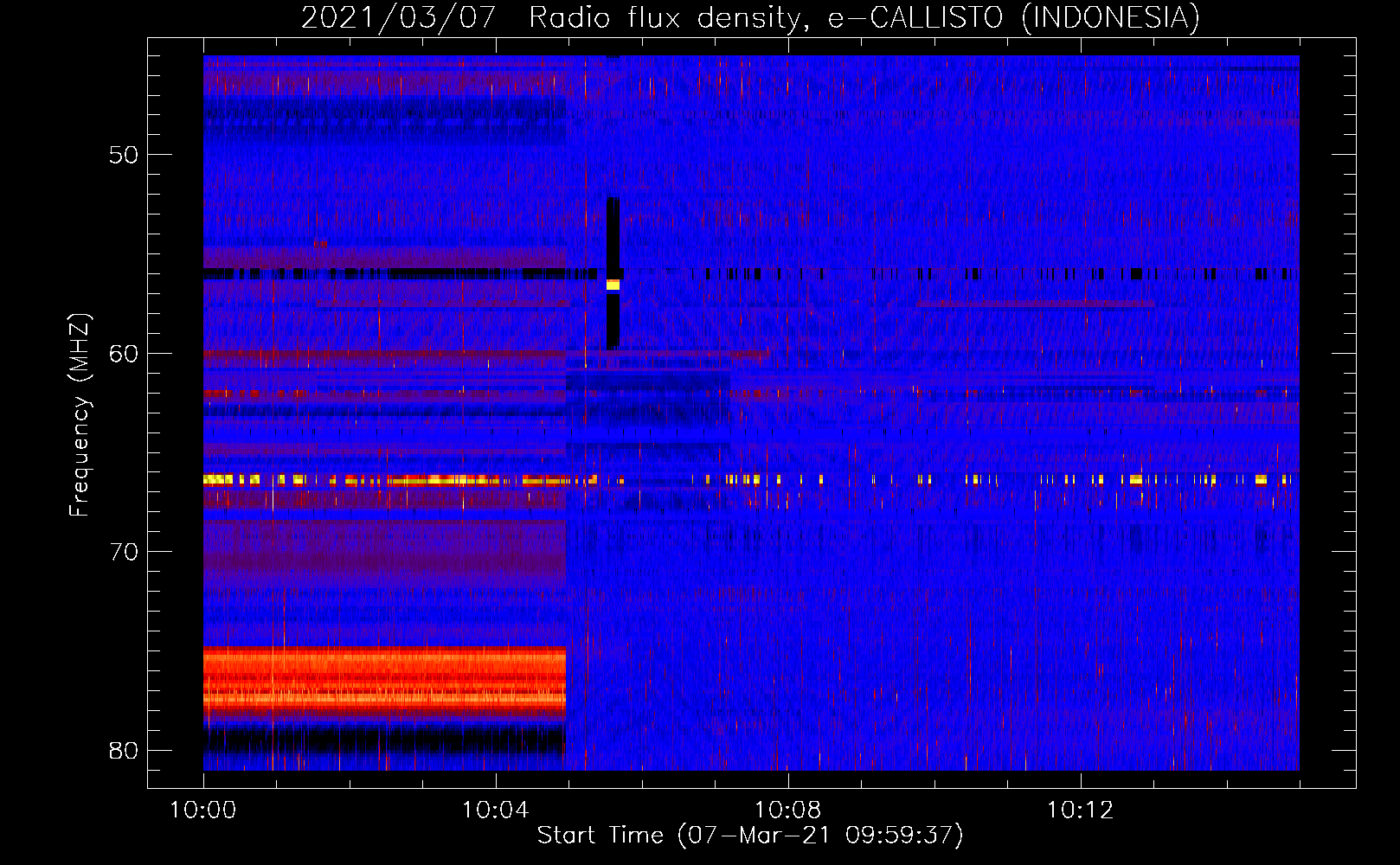Click the '10:04' time tick label
This screenshot has height=865, width=1400.
coord(495,811)
